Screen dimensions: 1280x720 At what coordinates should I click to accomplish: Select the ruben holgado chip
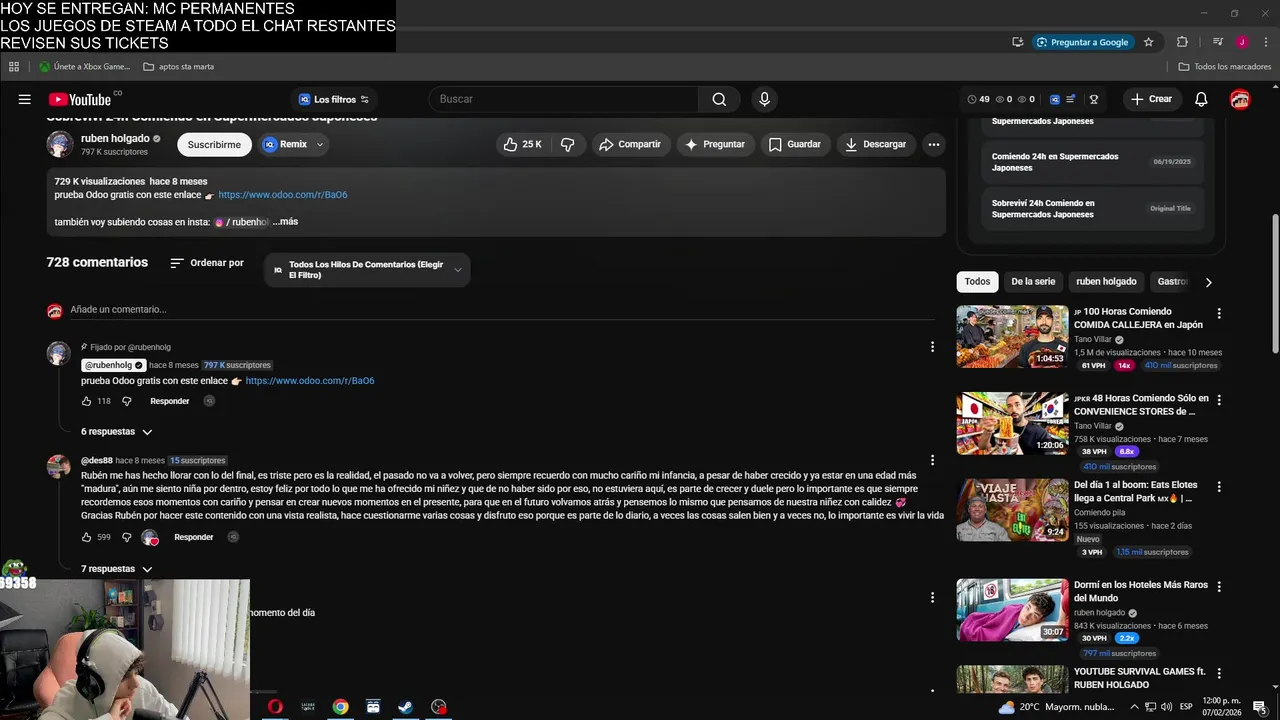click(1106, 282)
